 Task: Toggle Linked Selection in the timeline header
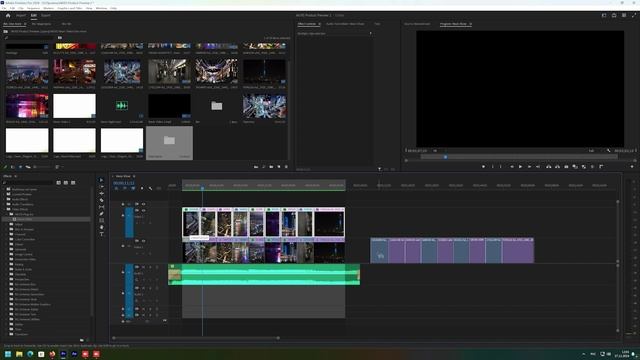pyautogui.click(x=133, y=188)
